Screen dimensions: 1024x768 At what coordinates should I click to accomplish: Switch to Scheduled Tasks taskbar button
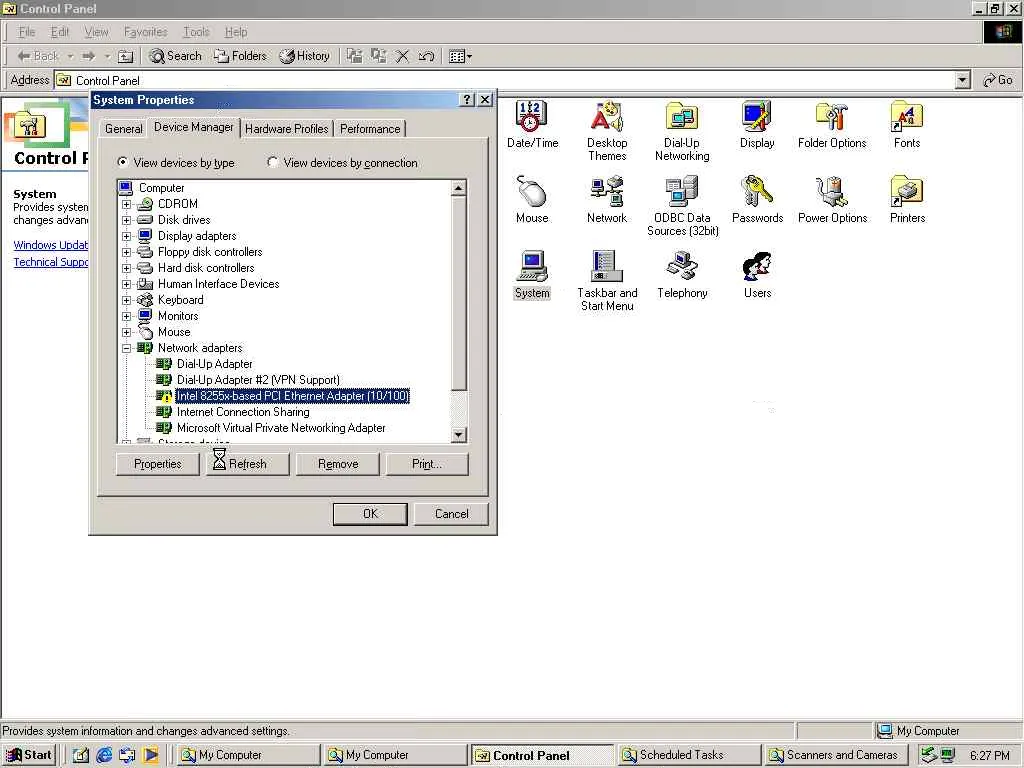(689, 755)
